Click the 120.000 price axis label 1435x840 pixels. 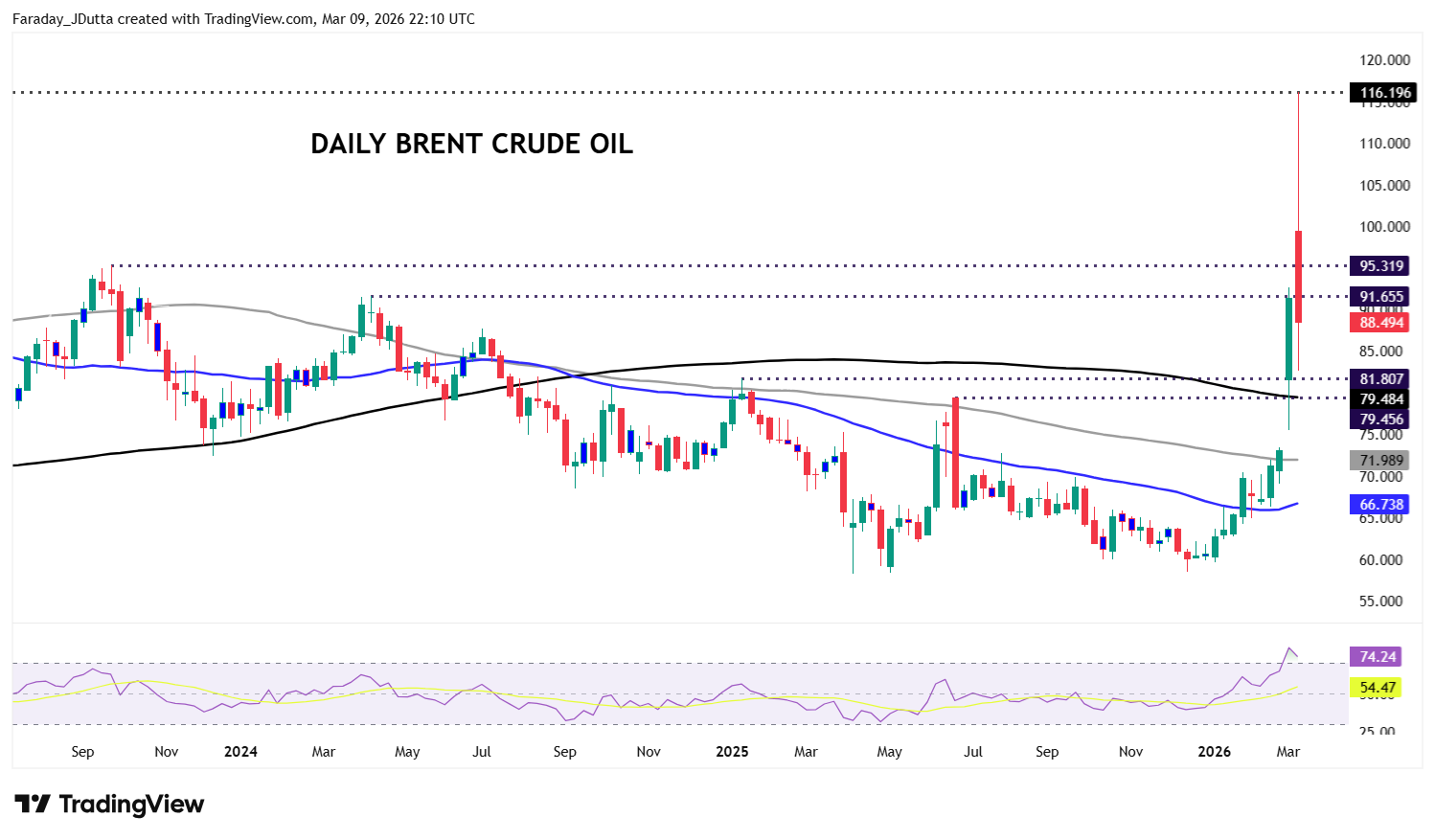[x=1384, y=59]
